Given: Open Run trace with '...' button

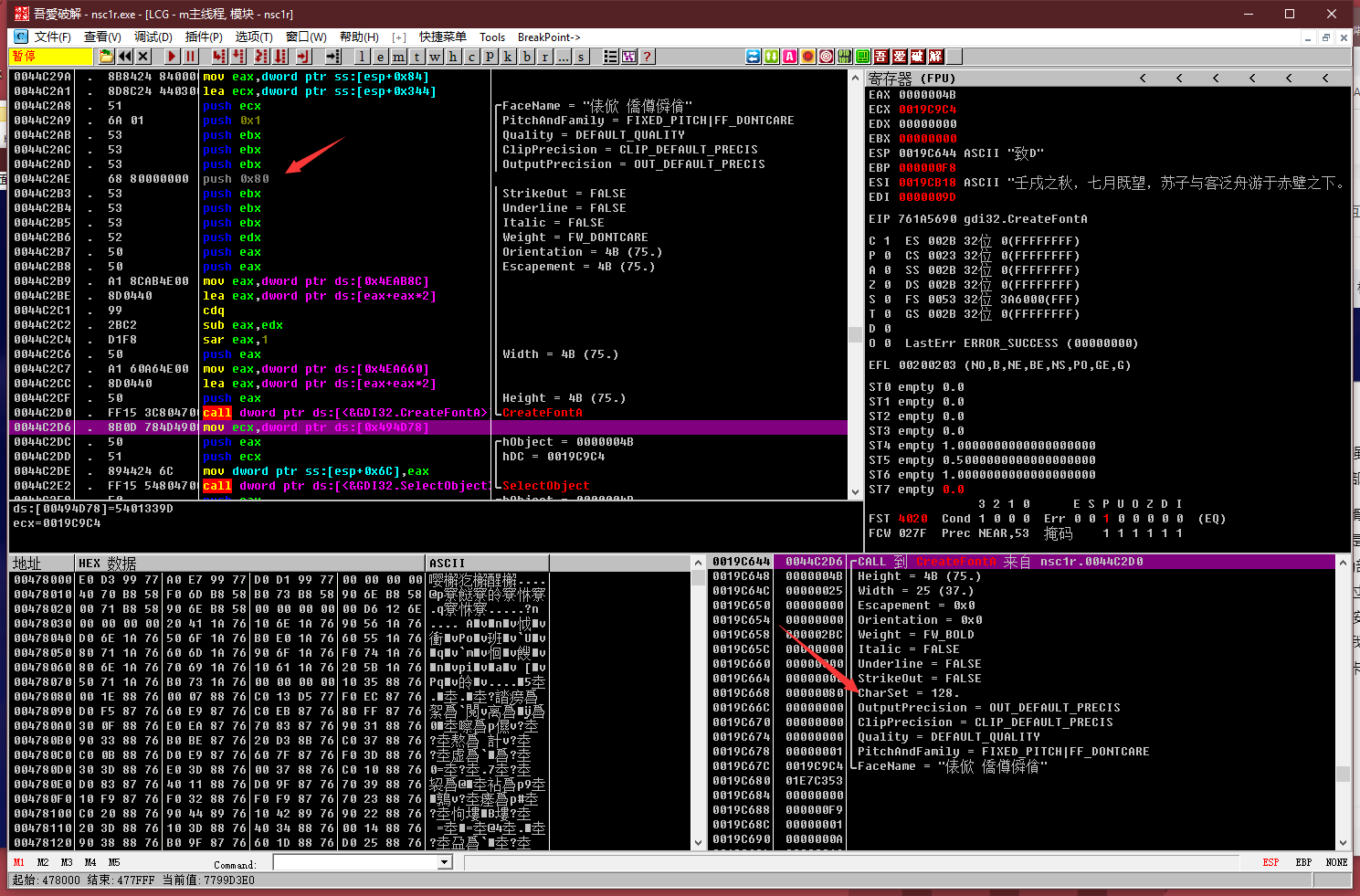Looking at the screenshot, I should point(563,57).
